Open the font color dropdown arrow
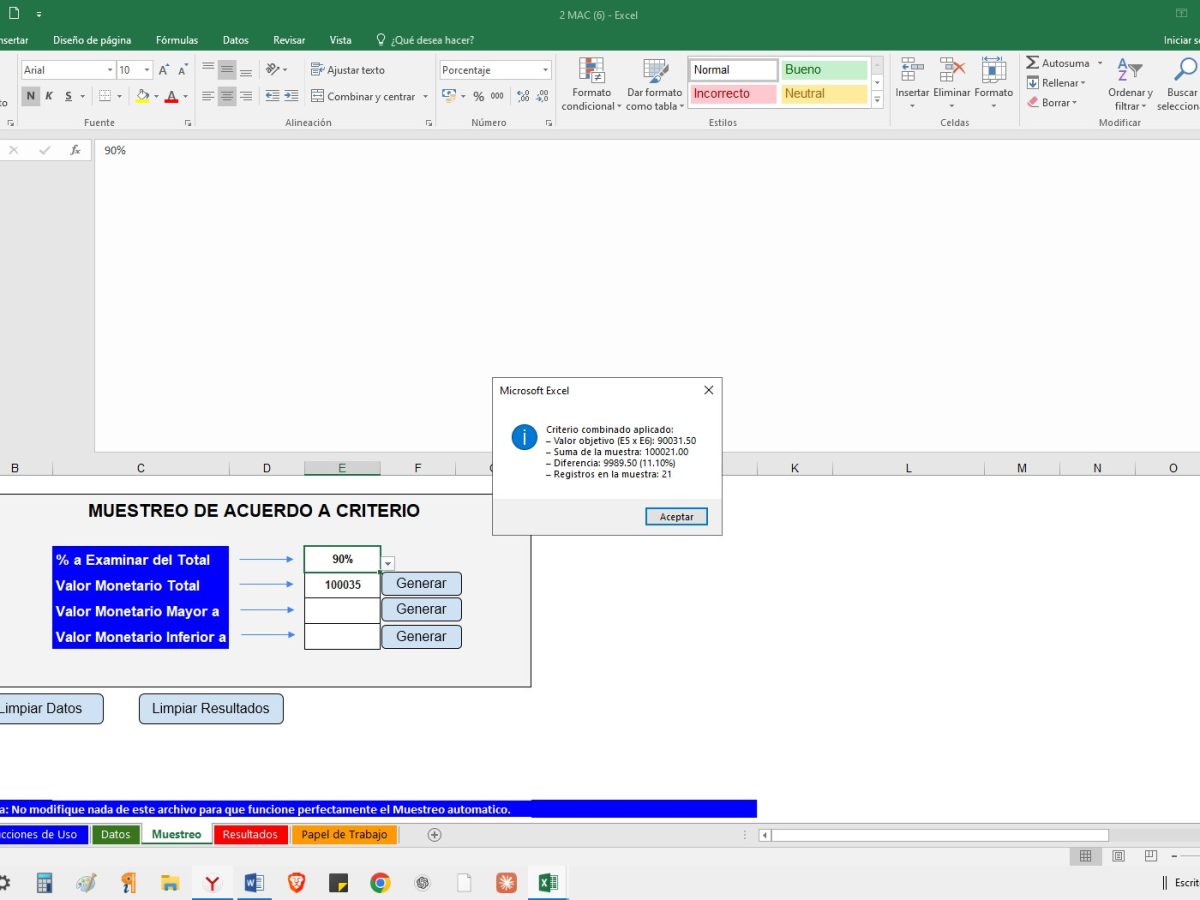The image size is (1200, 900). [x=185, y=97]
